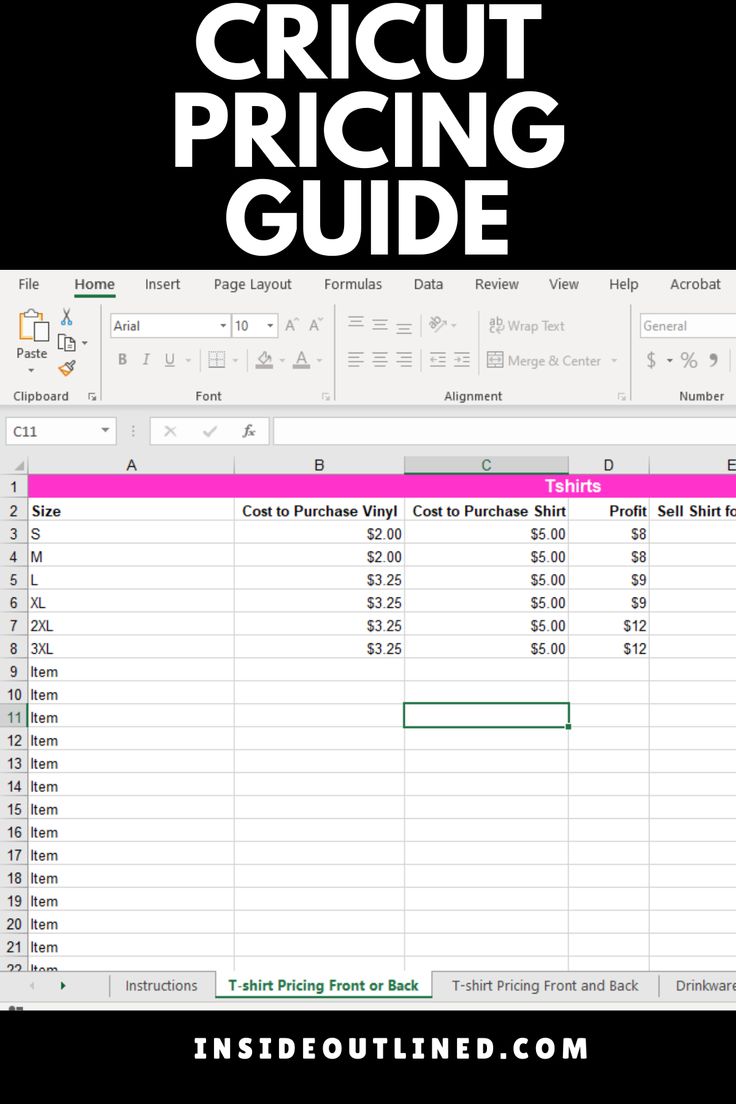Click Merge & Center
This screenshot has height=1104, width=736.
[543, 360]
